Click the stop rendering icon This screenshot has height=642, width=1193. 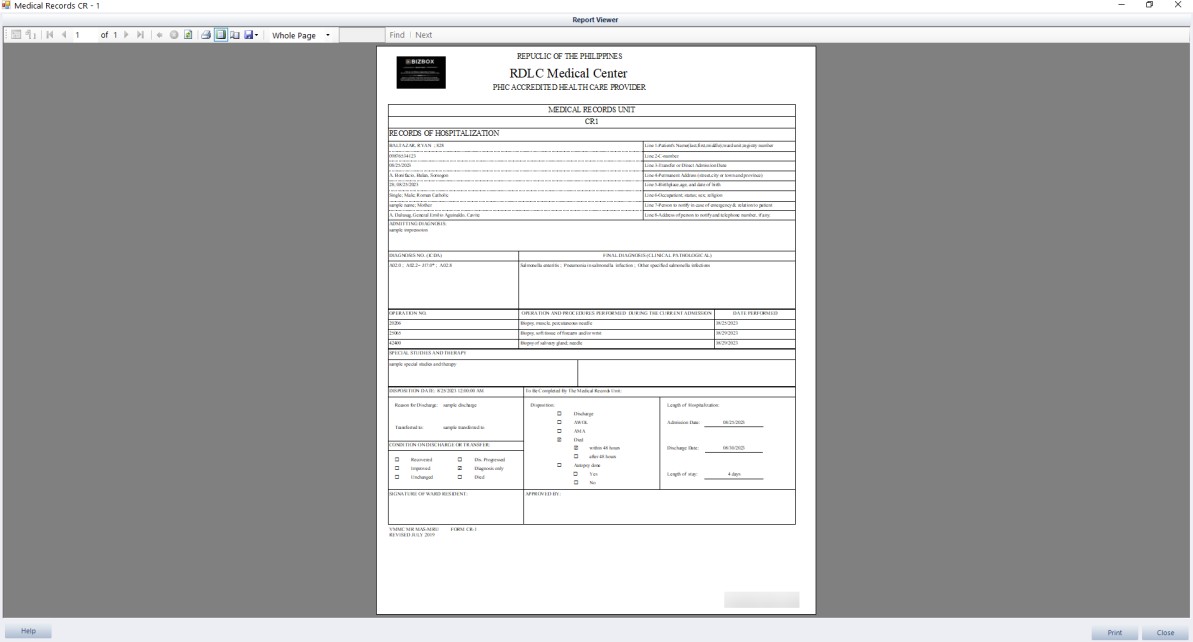175,35
